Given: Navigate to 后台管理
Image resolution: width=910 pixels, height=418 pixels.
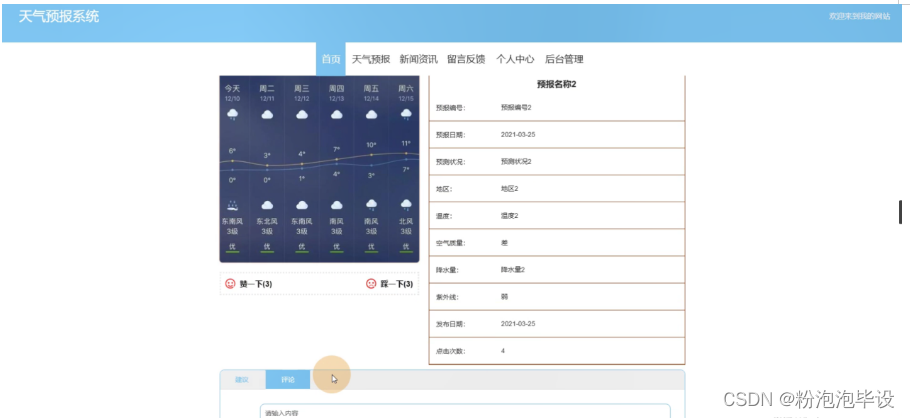Looking at the screenshot, I should (564, 59).
